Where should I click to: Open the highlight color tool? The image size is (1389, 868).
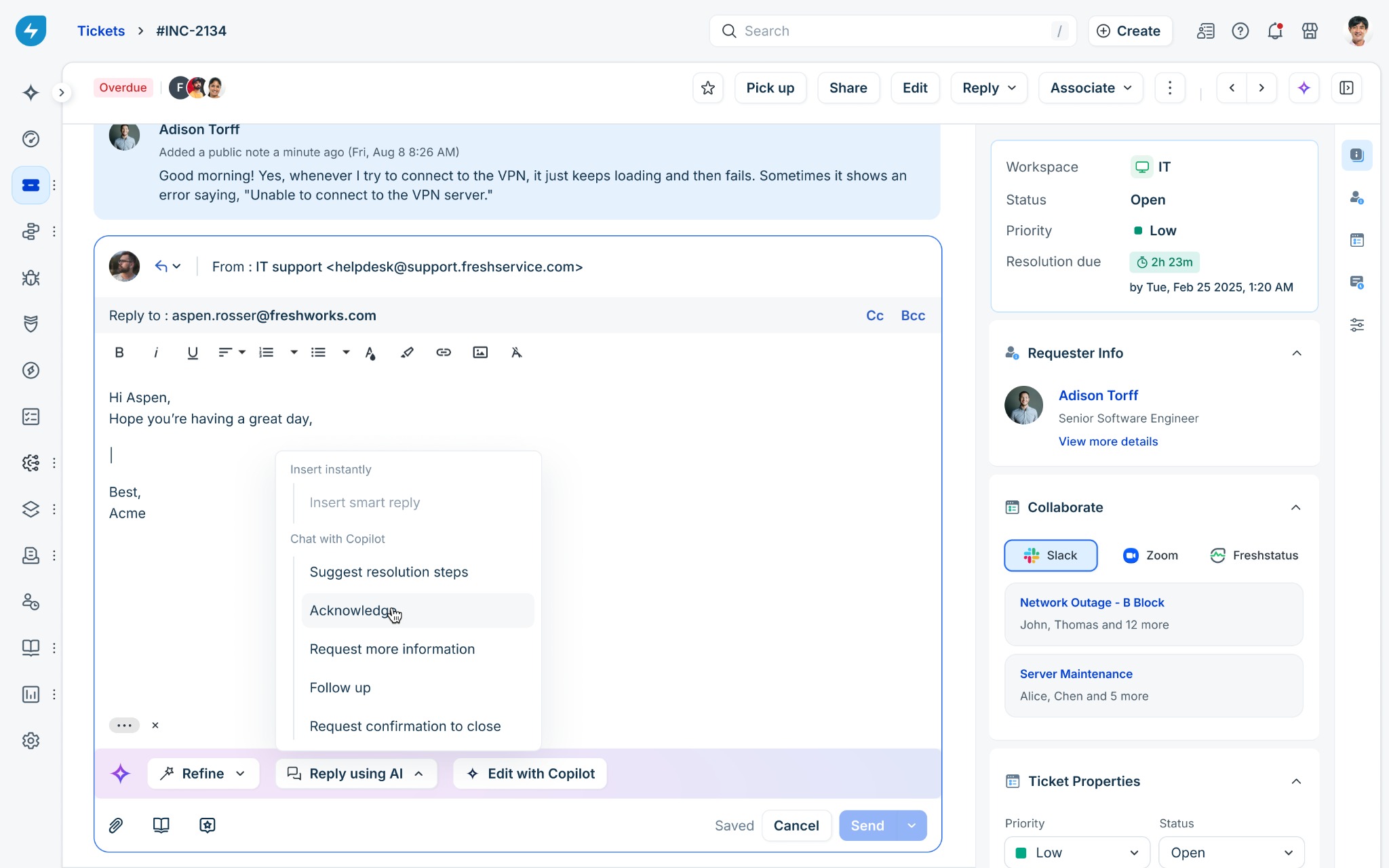coord(407,353)
